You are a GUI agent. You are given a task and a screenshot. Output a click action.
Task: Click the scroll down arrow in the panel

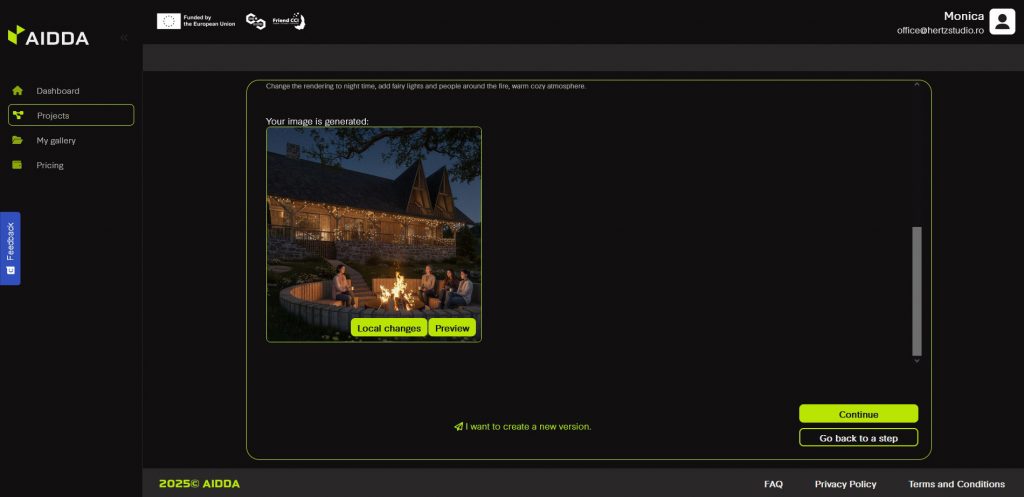click(917, 361)
